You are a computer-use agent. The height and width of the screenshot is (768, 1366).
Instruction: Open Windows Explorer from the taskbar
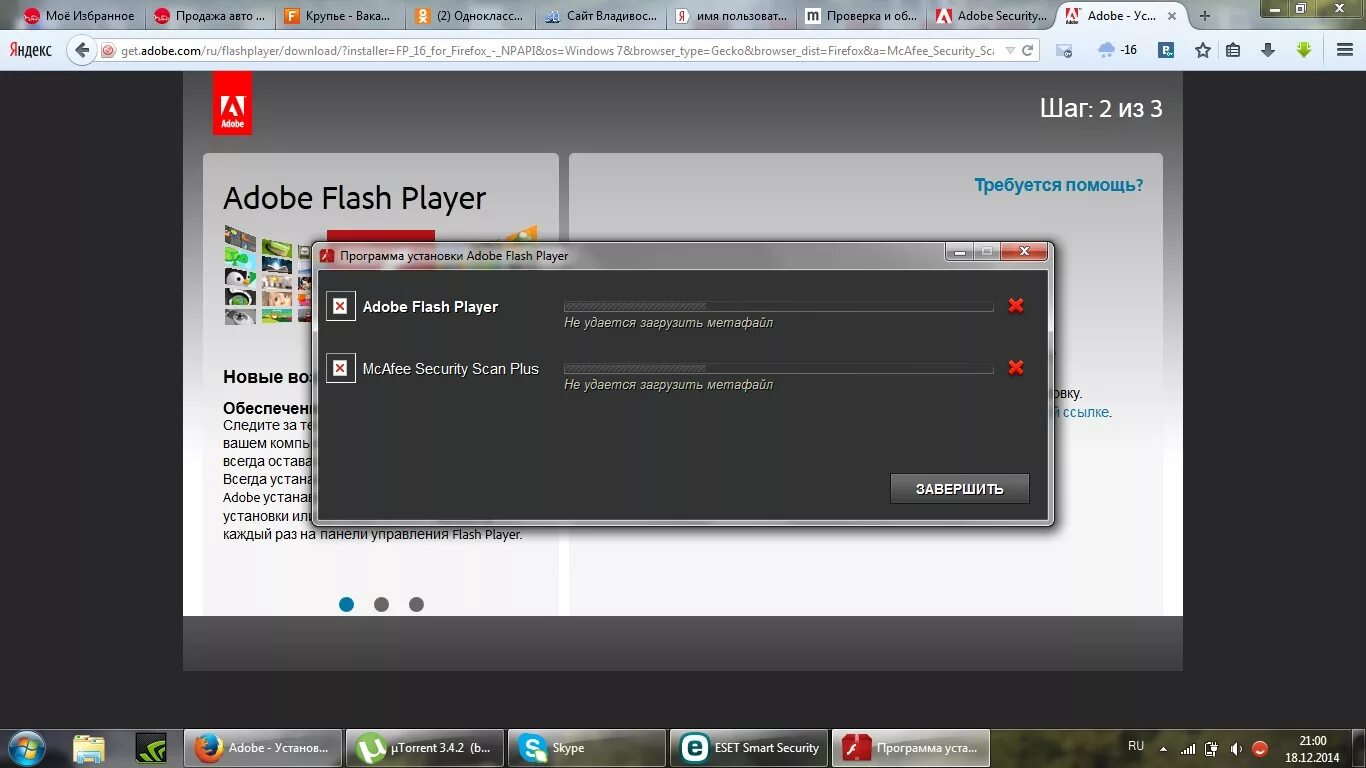(89, 748)
